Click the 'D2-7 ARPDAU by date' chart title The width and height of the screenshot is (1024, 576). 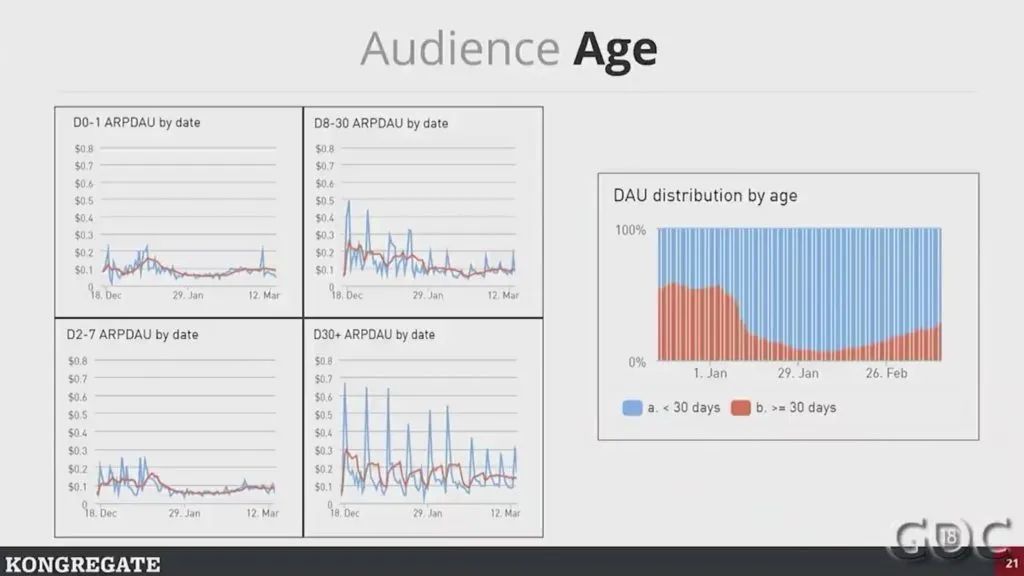point(135,334)
